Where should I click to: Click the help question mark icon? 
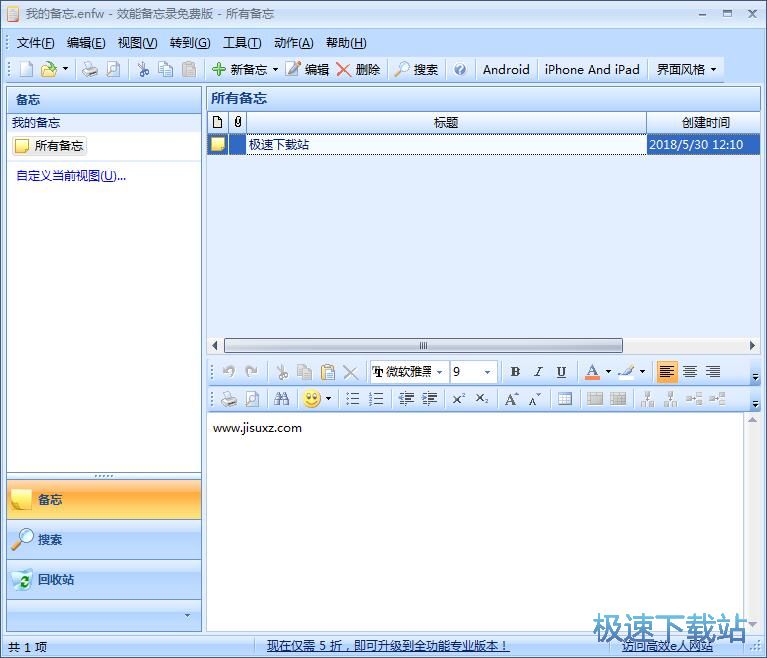point(459,69)
